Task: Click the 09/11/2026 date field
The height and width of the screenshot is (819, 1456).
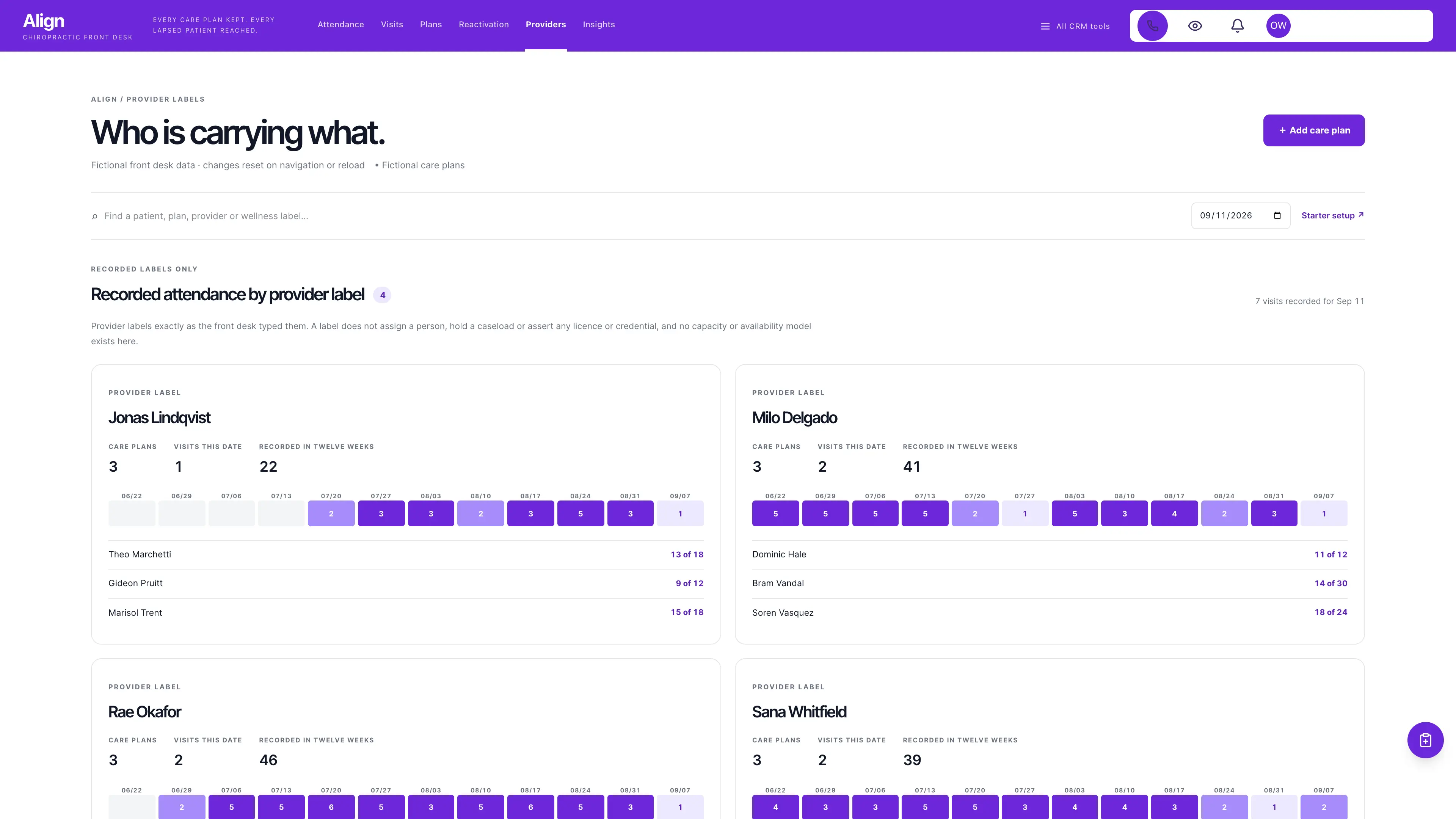Action: (x=1240, y=215)
